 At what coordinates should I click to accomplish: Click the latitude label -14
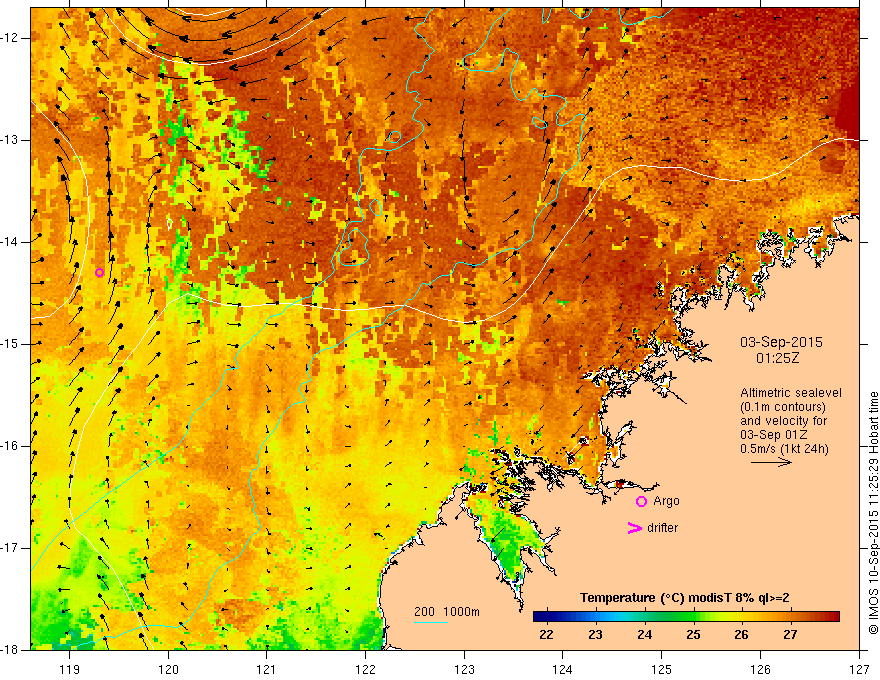click(x=11, y=242)
